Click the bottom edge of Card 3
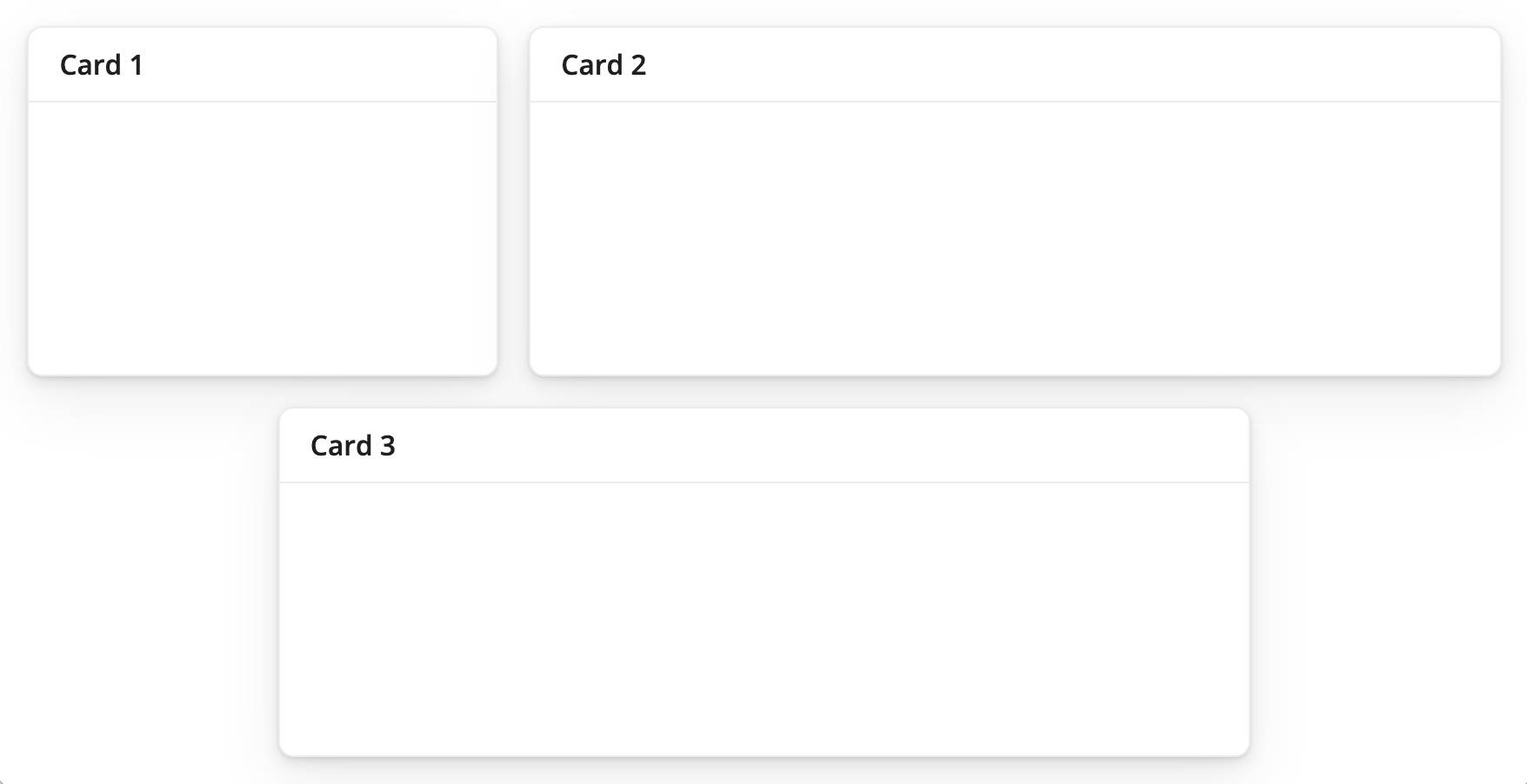This screenshot has height=784, width=1527. [763, 754]
